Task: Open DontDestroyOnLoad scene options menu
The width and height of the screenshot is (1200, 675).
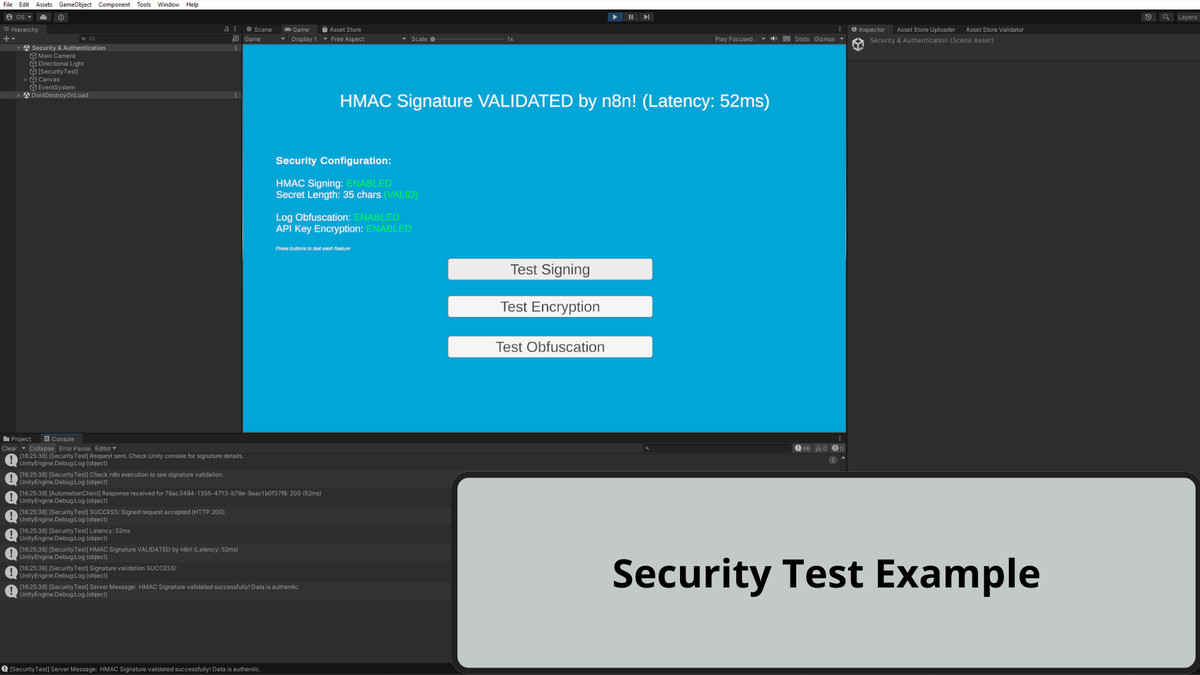Action: pos(236,96)
